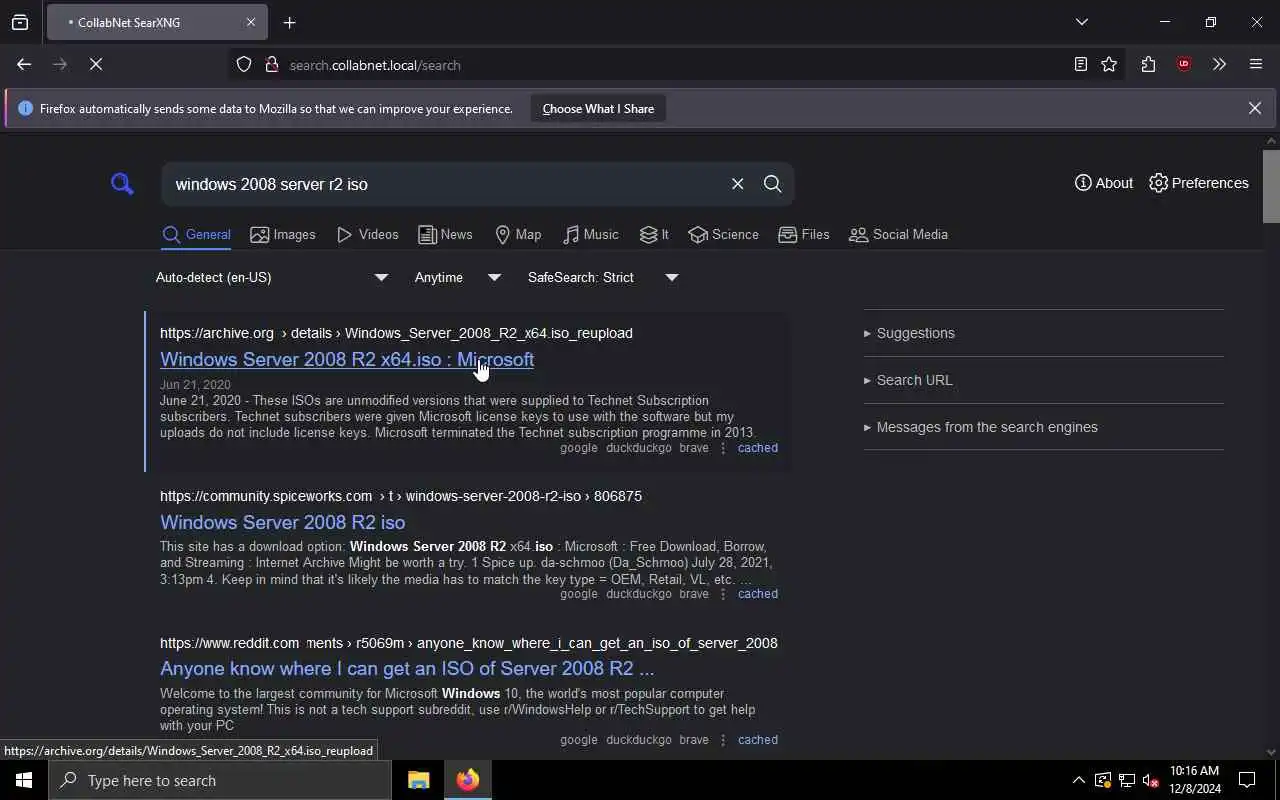The width and height of the screenshot is (1280, 800).
Task: Expand the Search URL section
Action: [908, 380]
